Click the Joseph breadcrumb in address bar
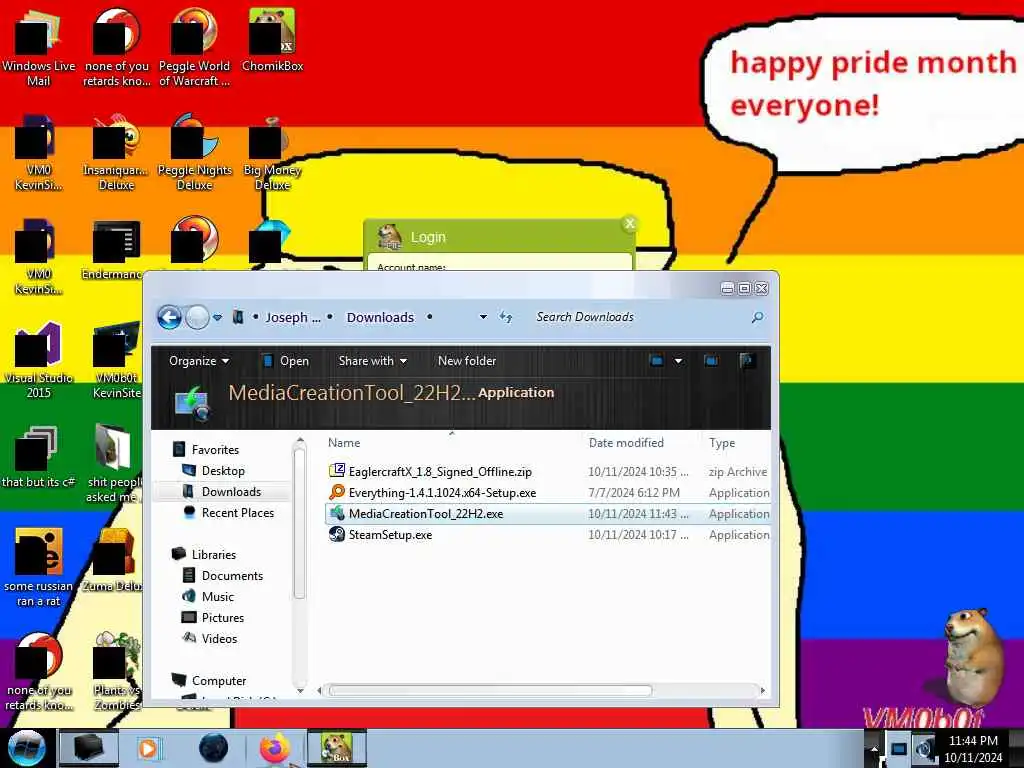 (x=293, y=317)
